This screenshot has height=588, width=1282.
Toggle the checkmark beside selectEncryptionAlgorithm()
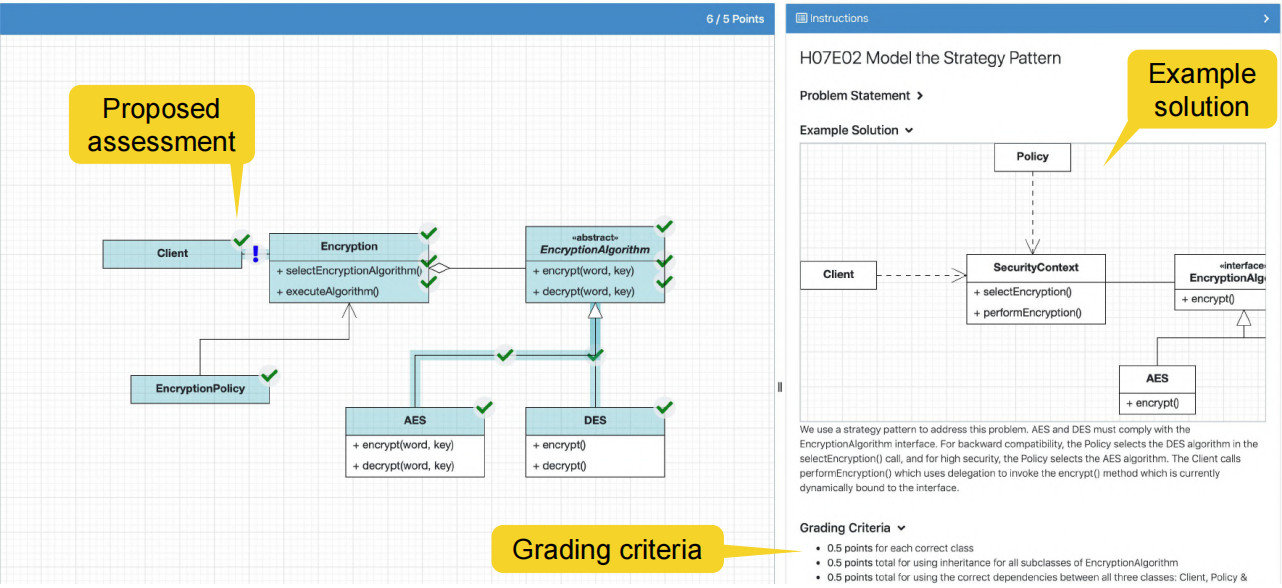[428, 261]
